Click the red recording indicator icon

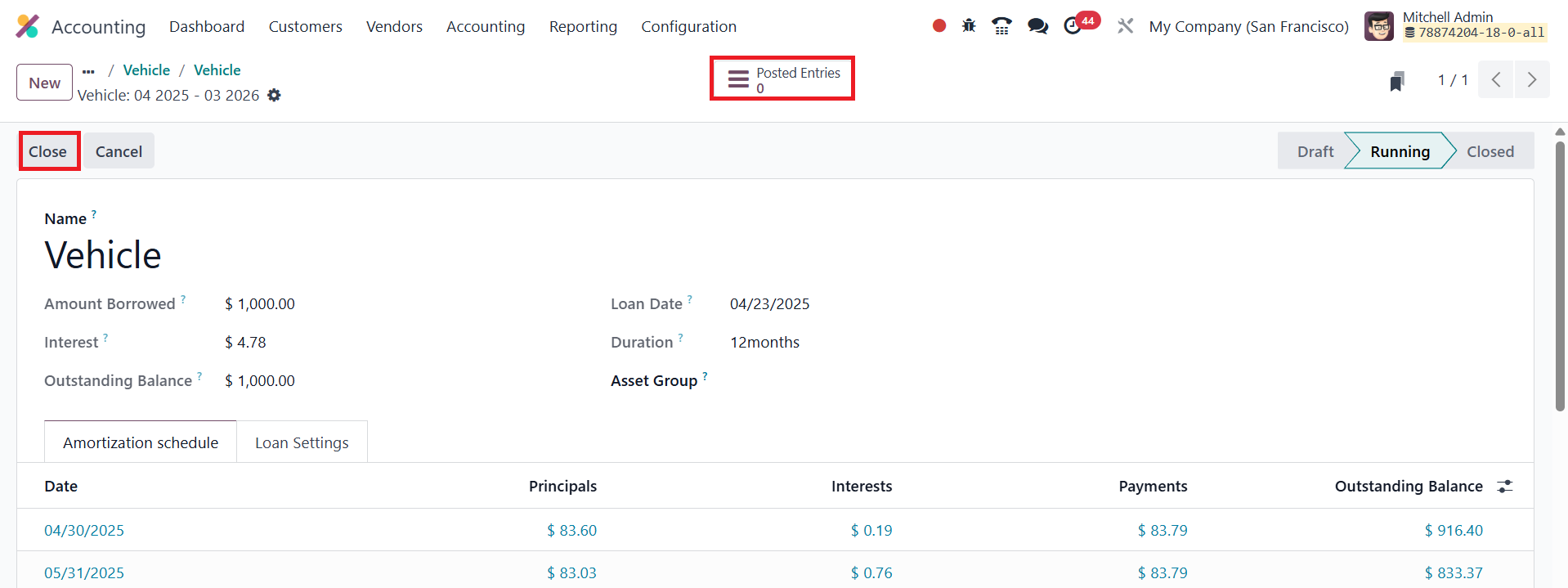939,26
